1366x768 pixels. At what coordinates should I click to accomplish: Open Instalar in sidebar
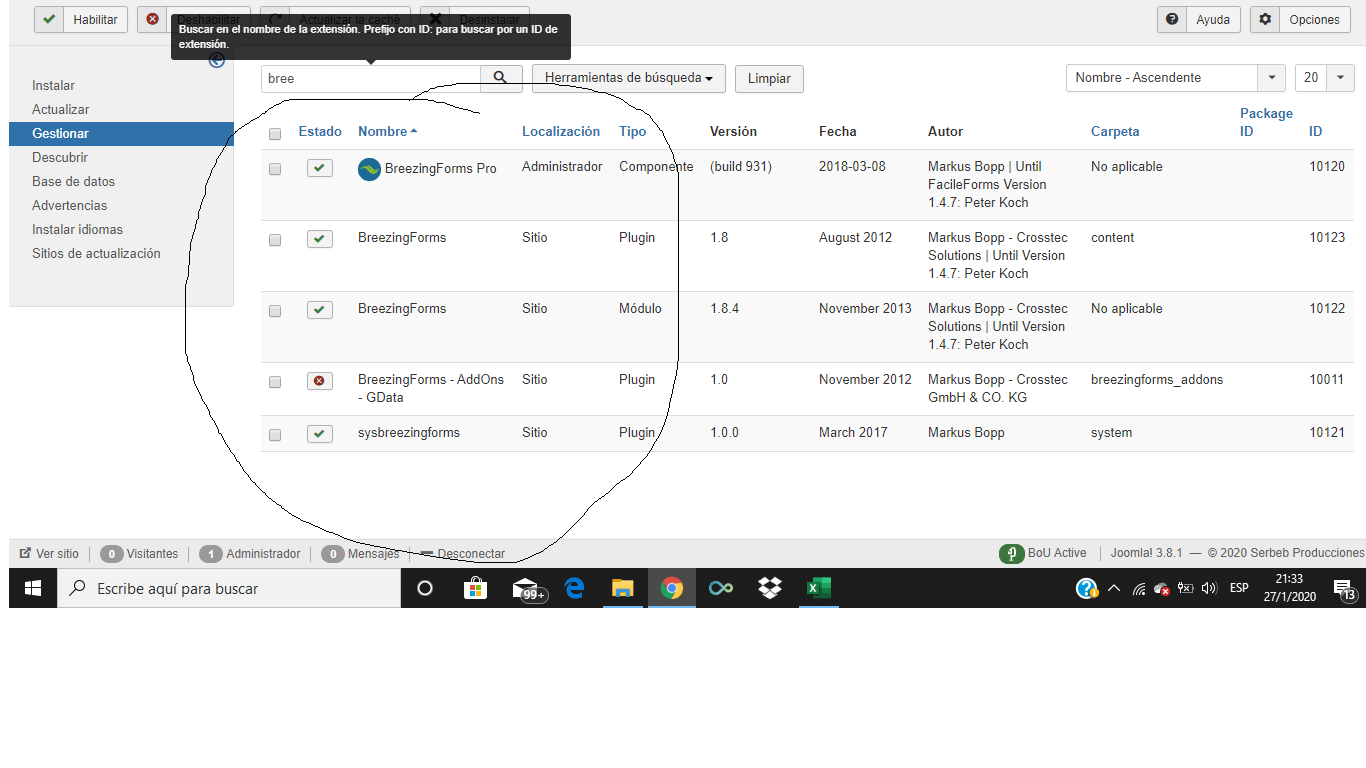[x=53, y=86]
